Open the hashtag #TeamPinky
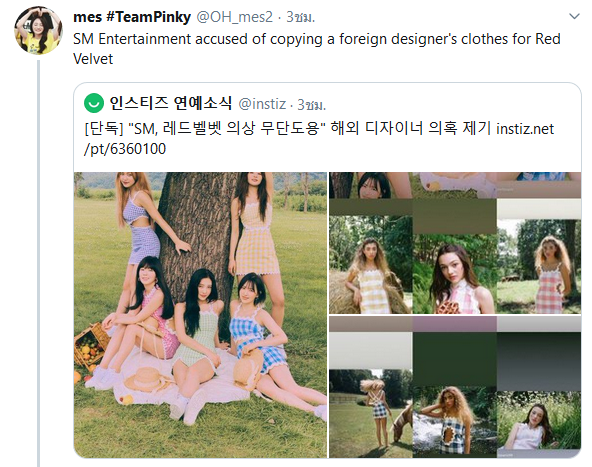Image resolution: width=592 pixels, height=467 pixels. point(148,17)
